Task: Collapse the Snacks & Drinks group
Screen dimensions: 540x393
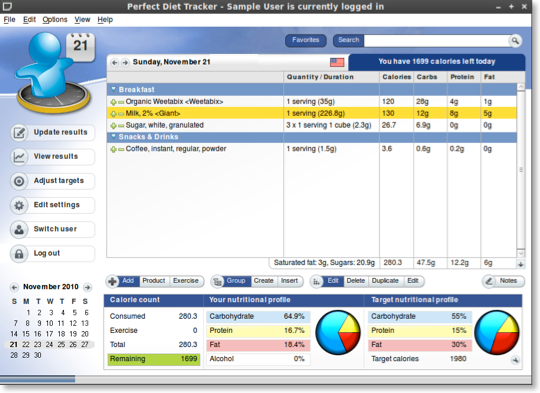Action: point(113,137)
